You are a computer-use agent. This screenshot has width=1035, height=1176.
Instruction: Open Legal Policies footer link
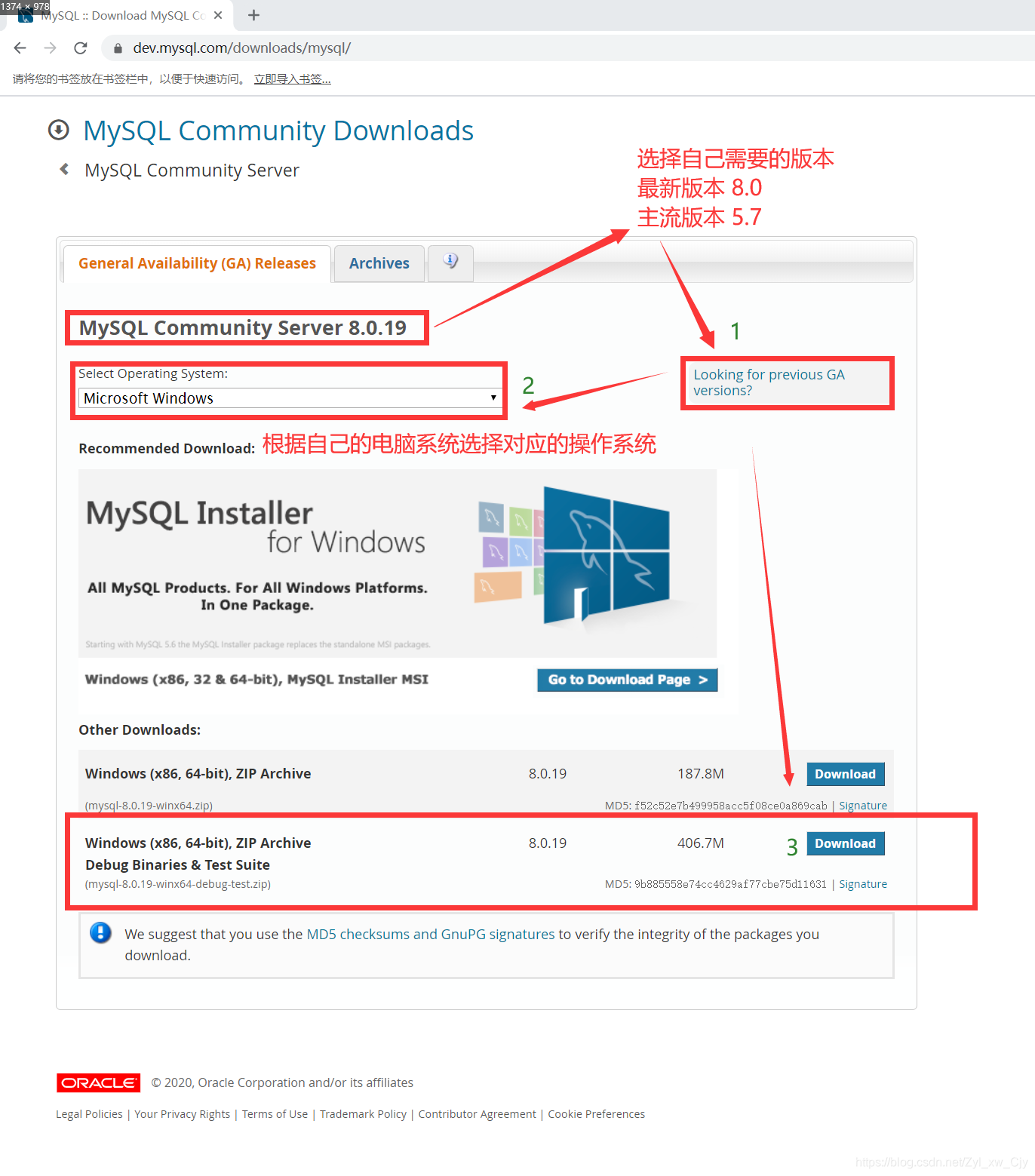[x=89, y=1114]
